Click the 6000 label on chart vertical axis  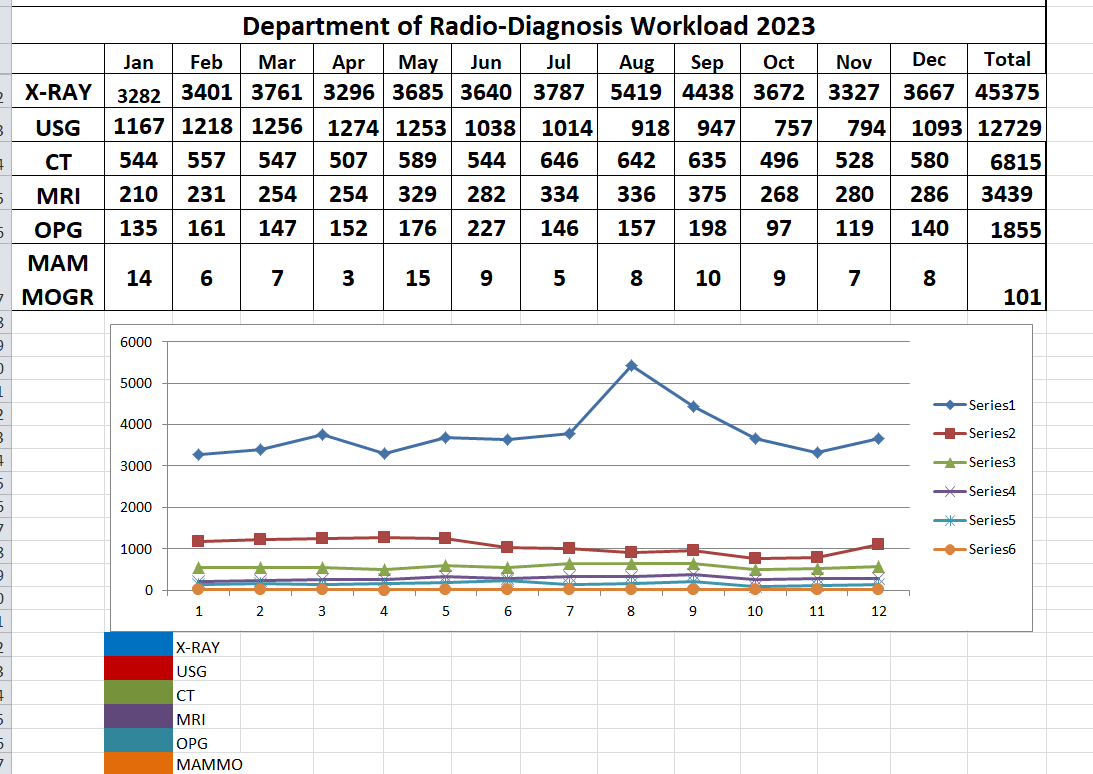(x=135, y=342)
